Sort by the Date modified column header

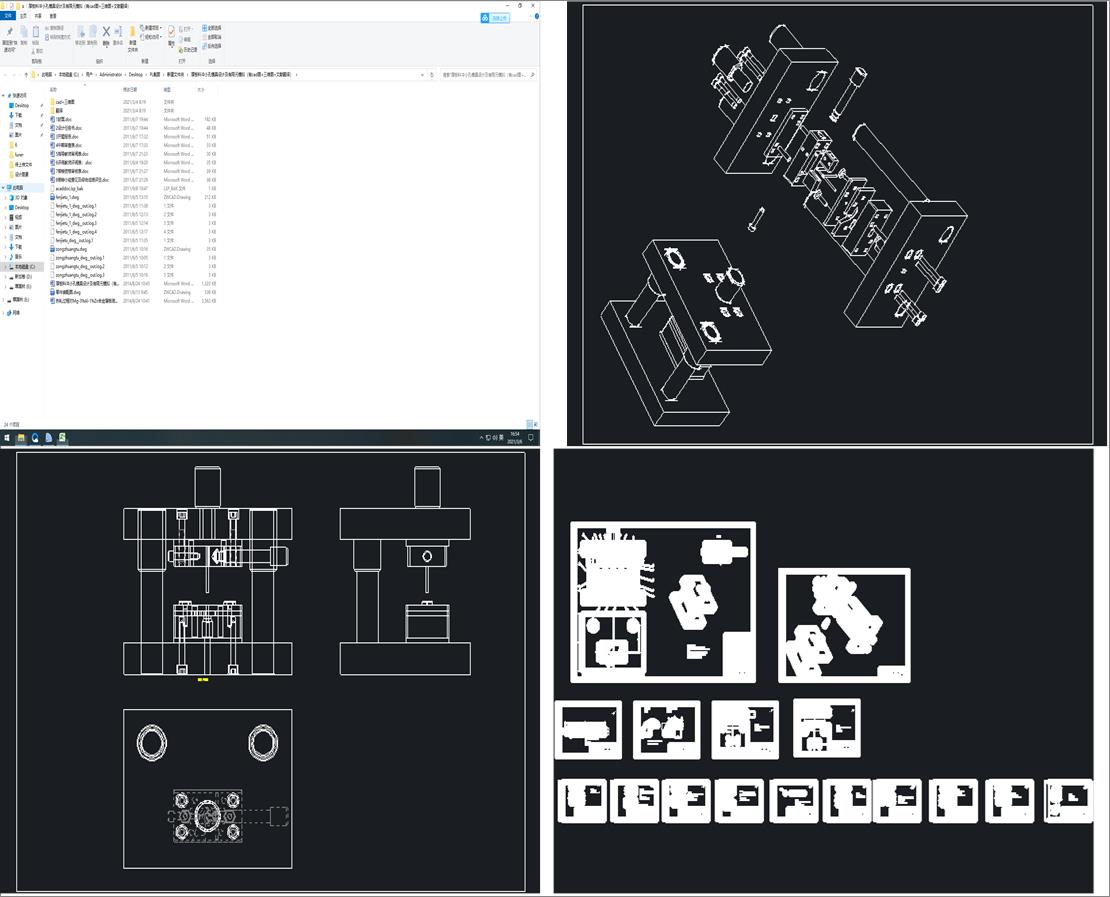coord(130,89)
